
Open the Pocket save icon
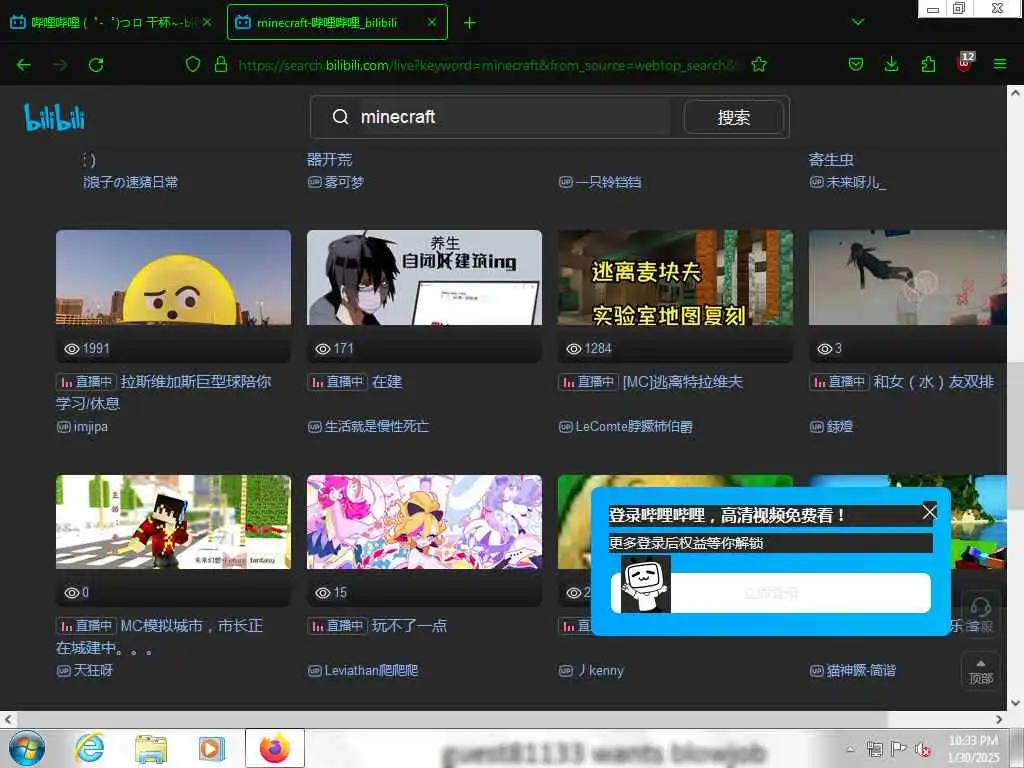click(856, 64)
